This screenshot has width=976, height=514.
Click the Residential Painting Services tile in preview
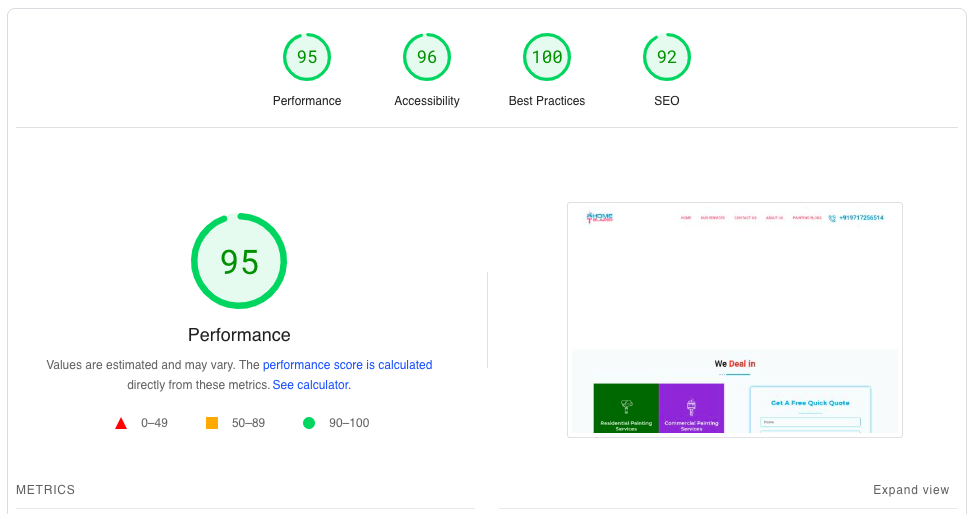[626, 409]
